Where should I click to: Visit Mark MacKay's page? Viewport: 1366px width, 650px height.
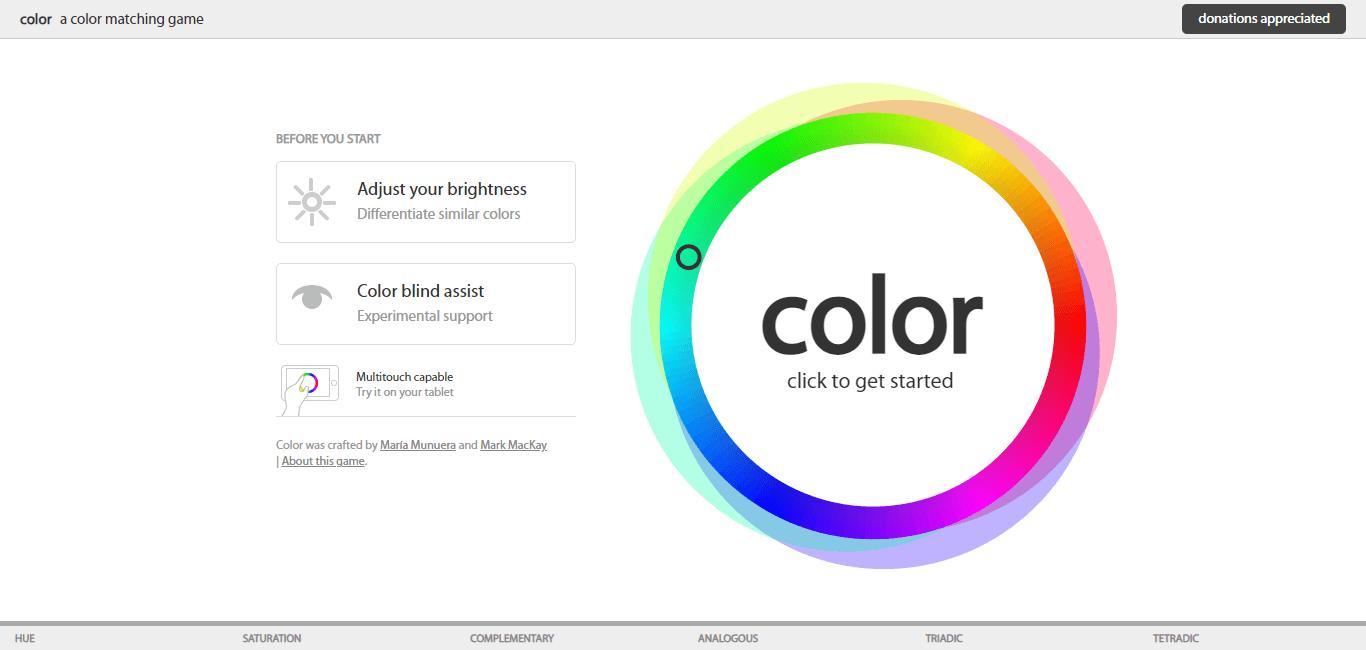513,444
